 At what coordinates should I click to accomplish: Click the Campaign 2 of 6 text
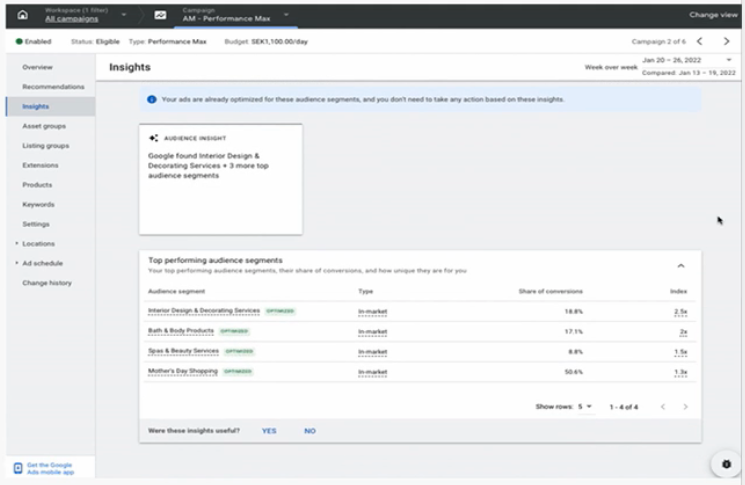pos(659,41)
